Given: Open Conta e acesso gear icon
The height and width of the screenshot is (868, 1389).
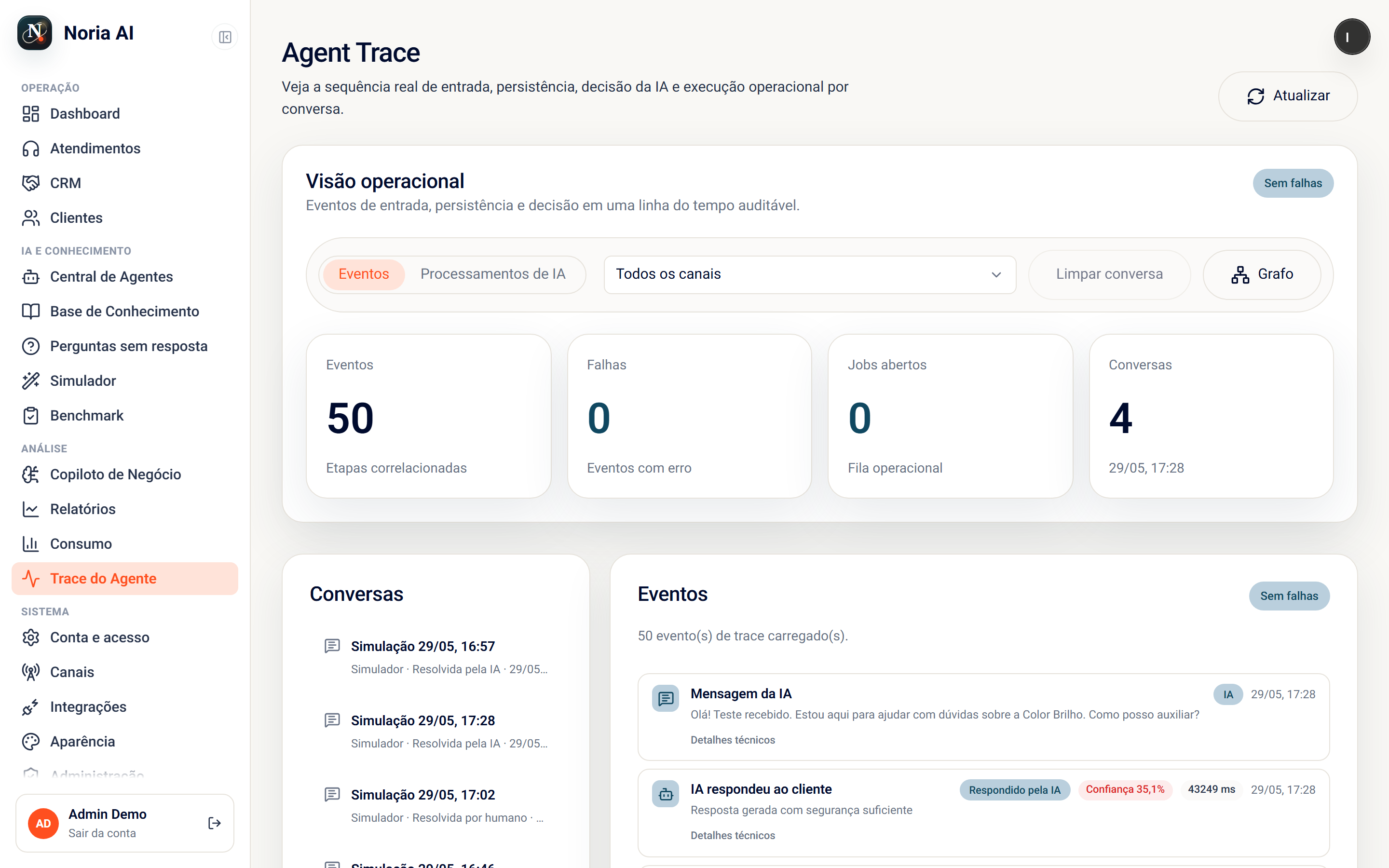Looking at the screenshot, I should click(x=30, y=637).
